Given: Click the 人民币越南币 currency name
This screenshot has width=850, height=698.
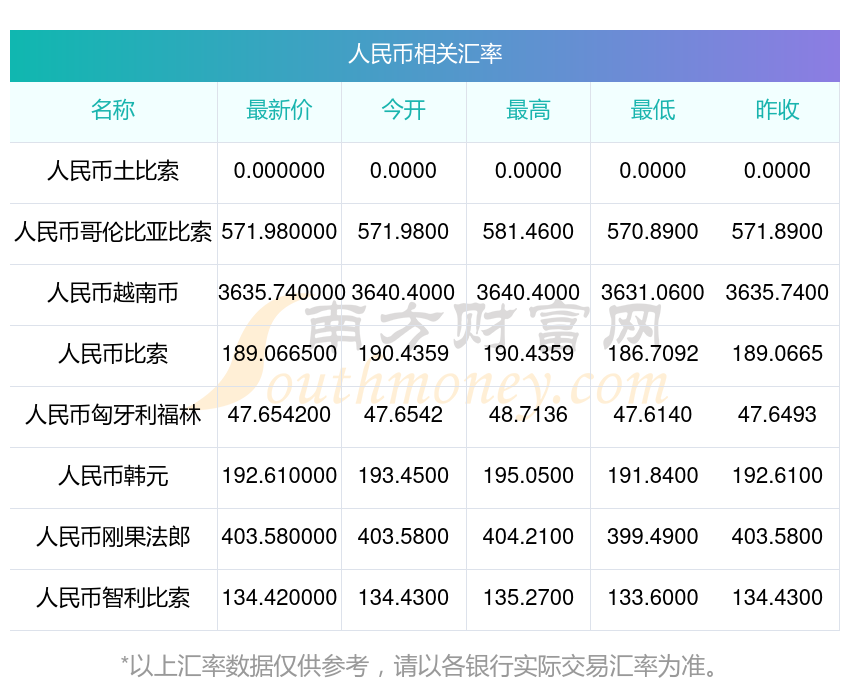Looking at the screenshot, I should coord(113,293).
